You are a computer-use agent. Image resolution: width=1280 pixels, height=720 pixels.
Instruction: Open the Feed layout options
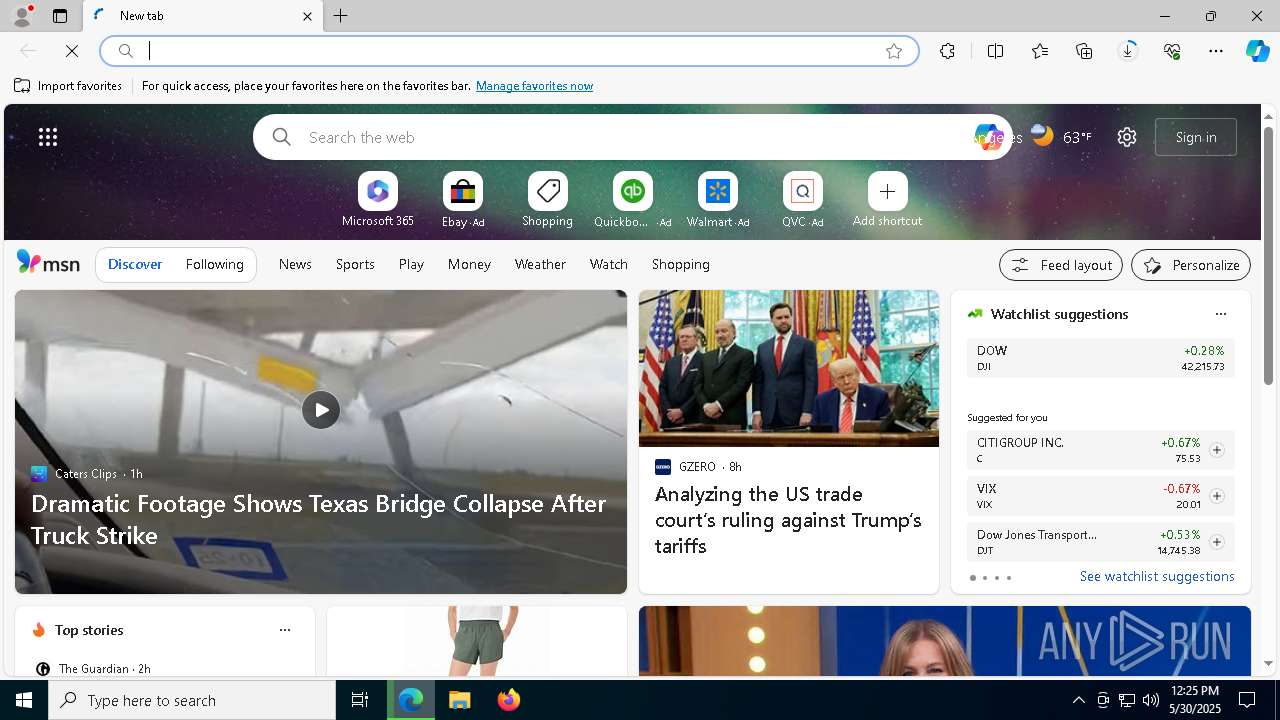click(1061, 265)
